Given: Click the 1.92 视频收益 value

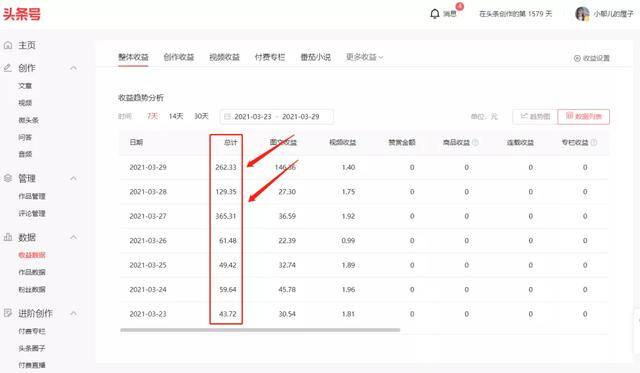Looking at the screenshot, I should (x=348, y=216).
